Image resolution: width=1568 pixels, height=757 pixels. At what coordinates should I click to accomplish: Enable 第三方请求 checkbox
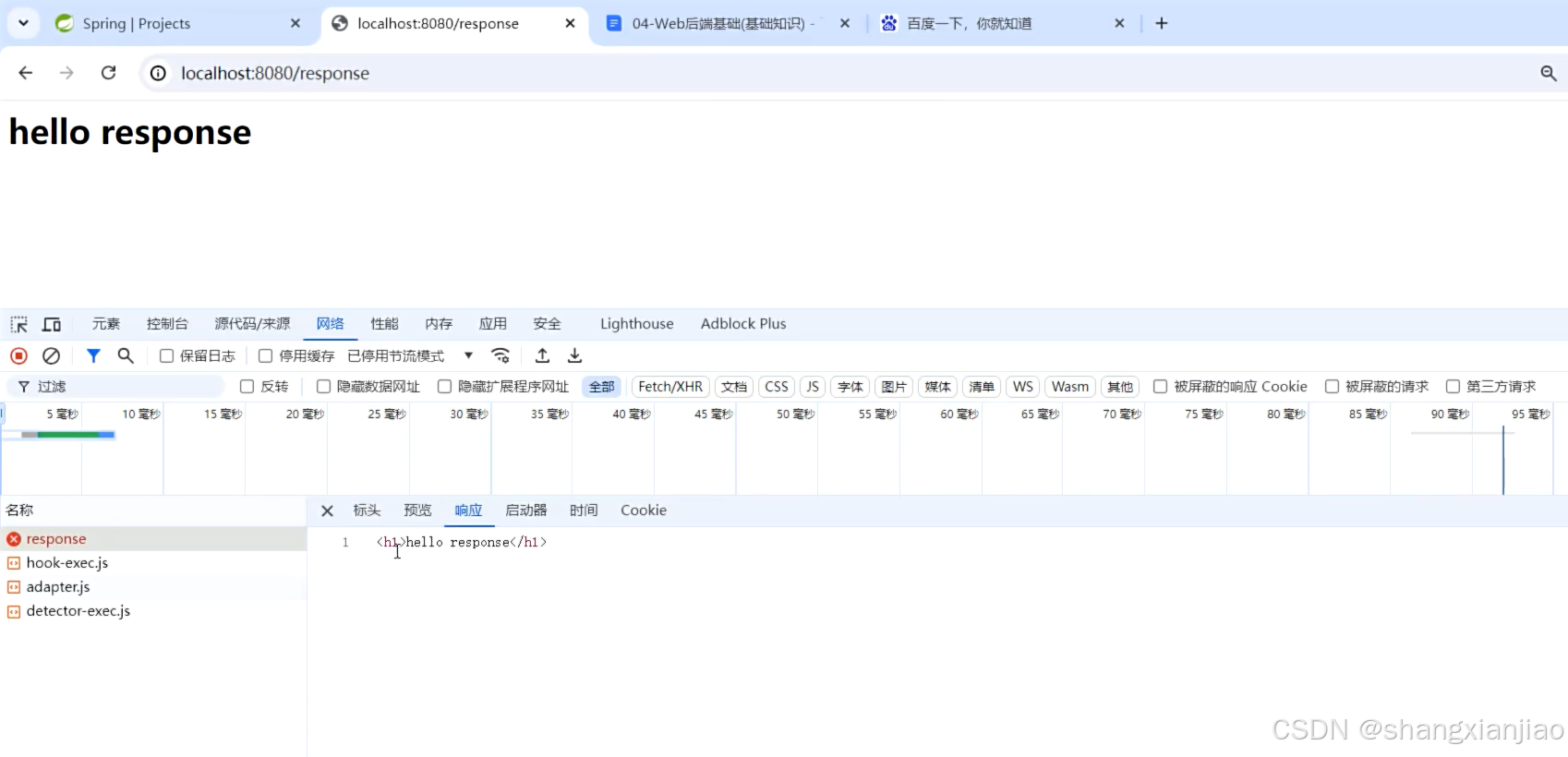(1453, 387)
